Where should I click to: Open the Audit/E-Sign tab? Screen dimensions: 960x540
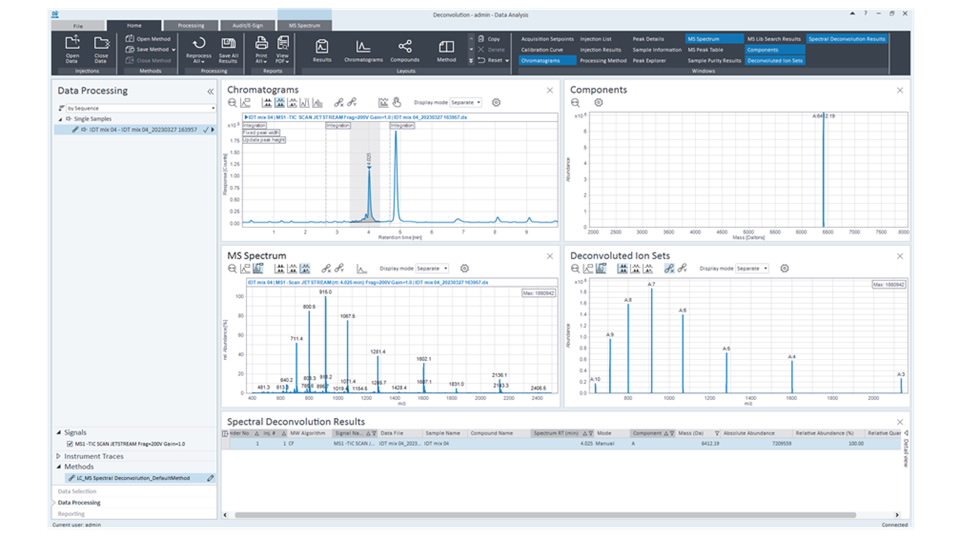pyautogui.click(x=247, y=25)
